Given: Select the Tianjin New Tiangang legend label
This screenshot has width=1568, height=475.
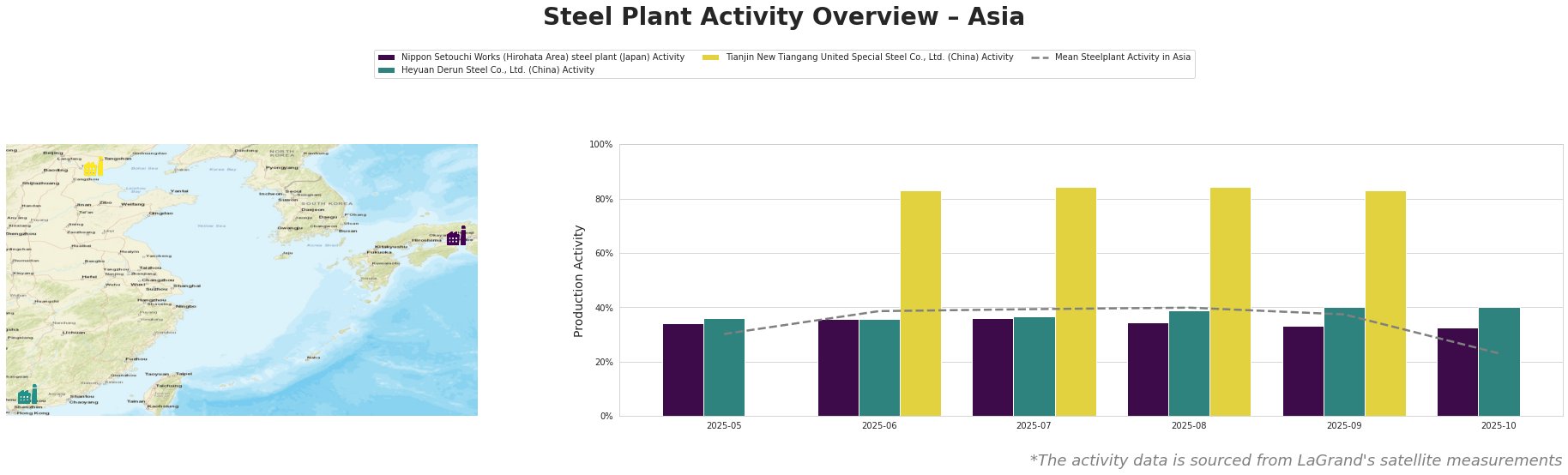Looking at the screenshot, I should [869, 57].
